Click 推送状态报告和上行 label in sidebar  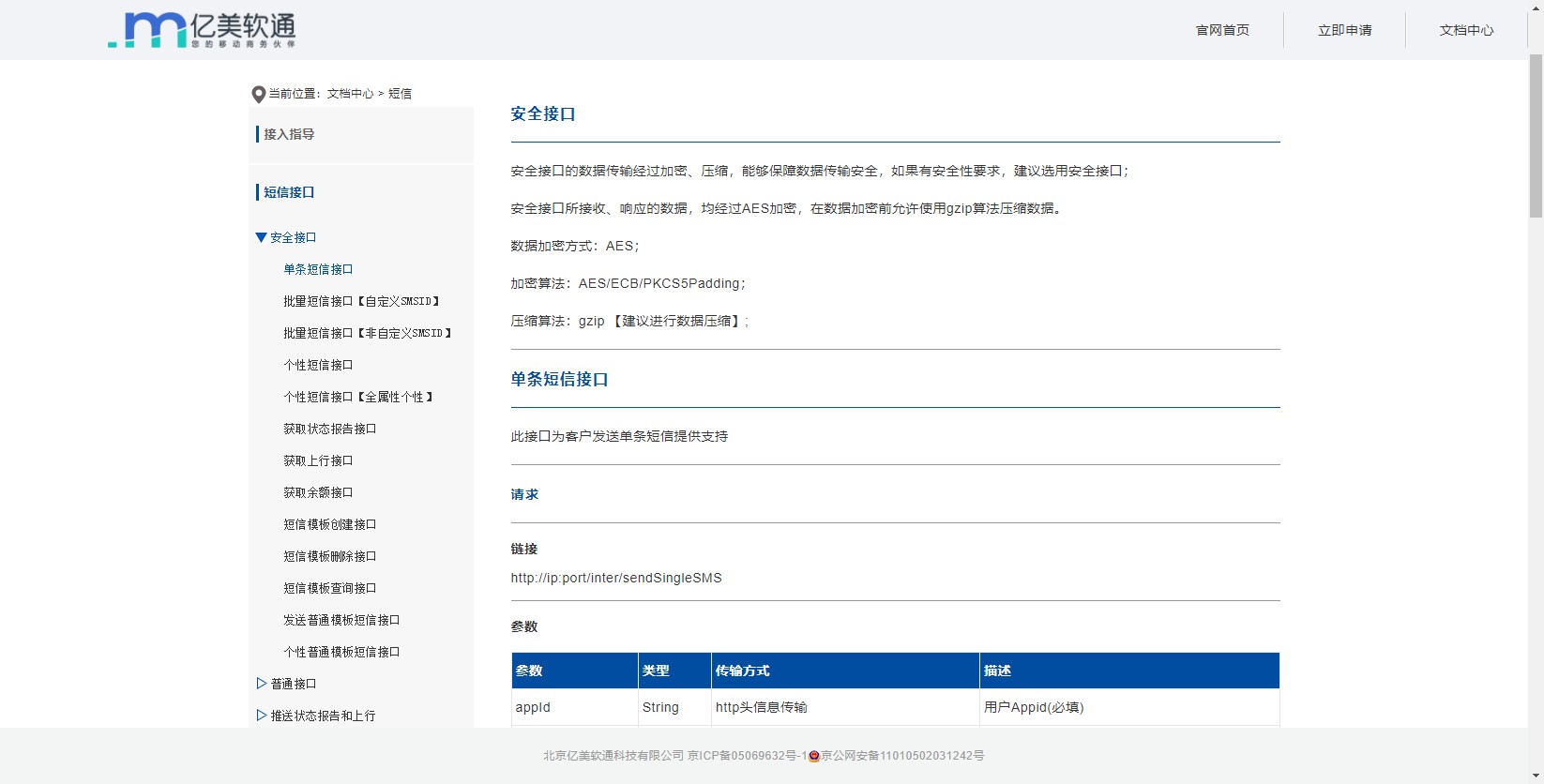pos(323,716)
